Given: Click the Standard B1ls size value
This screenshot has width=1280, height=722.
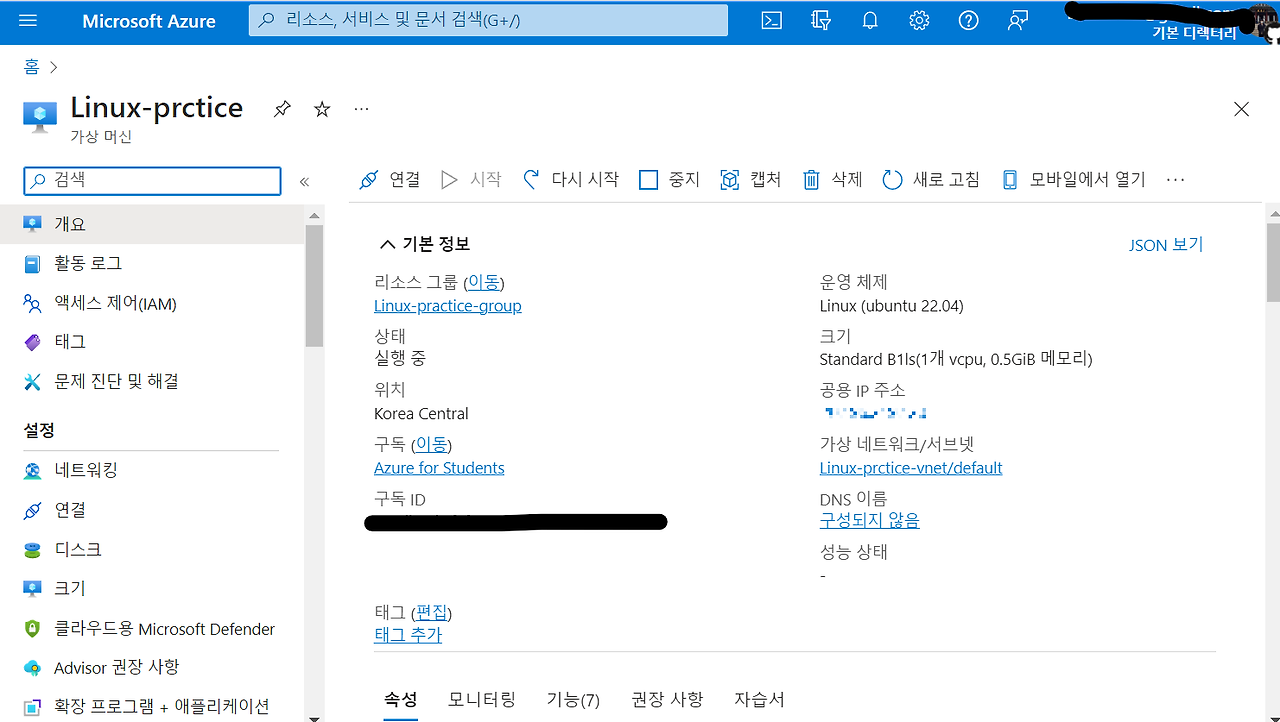Looking at the screenshot, I should 956,359.
